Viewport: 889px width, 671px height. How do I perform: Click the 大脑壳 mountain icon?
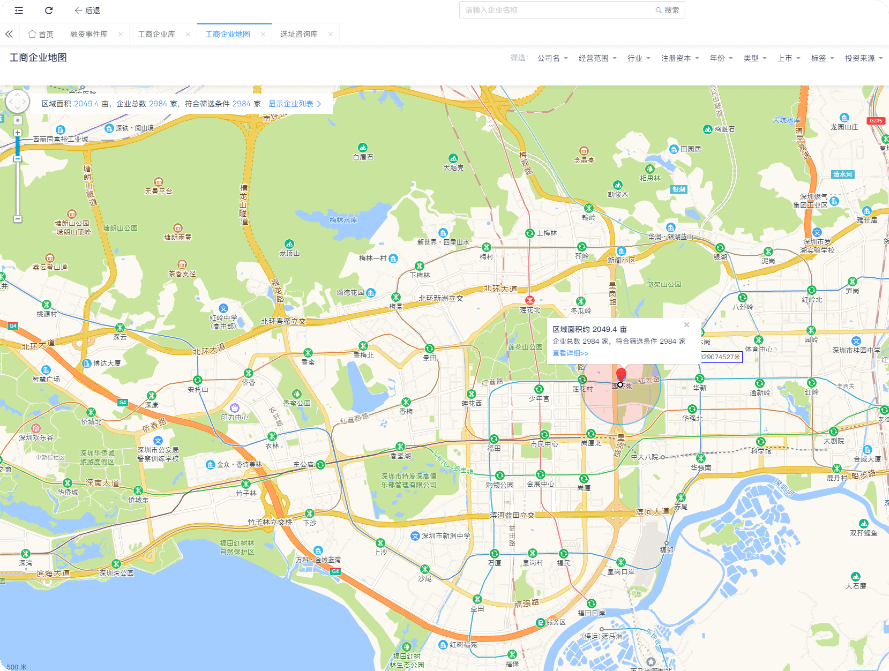453,158
